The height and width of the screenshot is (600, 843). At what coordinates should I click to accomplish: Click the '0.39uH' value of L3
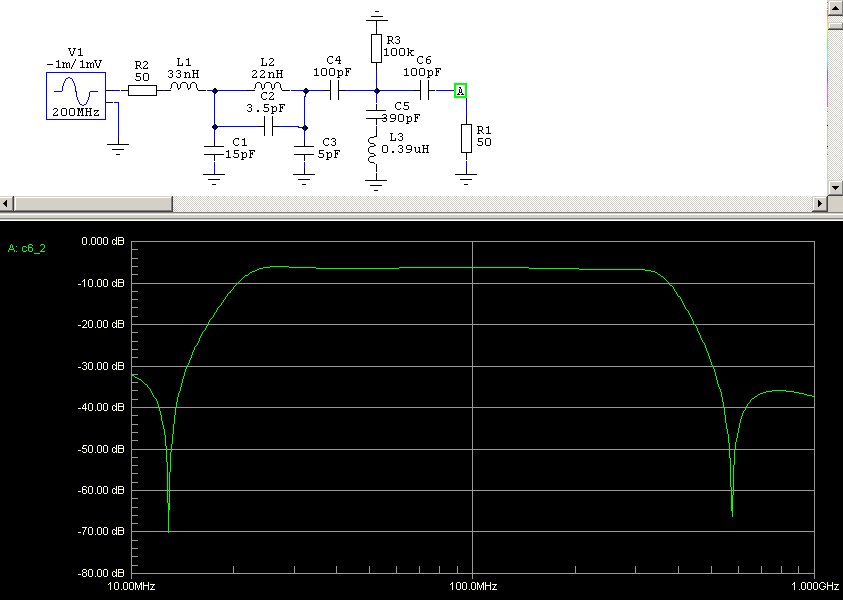405,149
